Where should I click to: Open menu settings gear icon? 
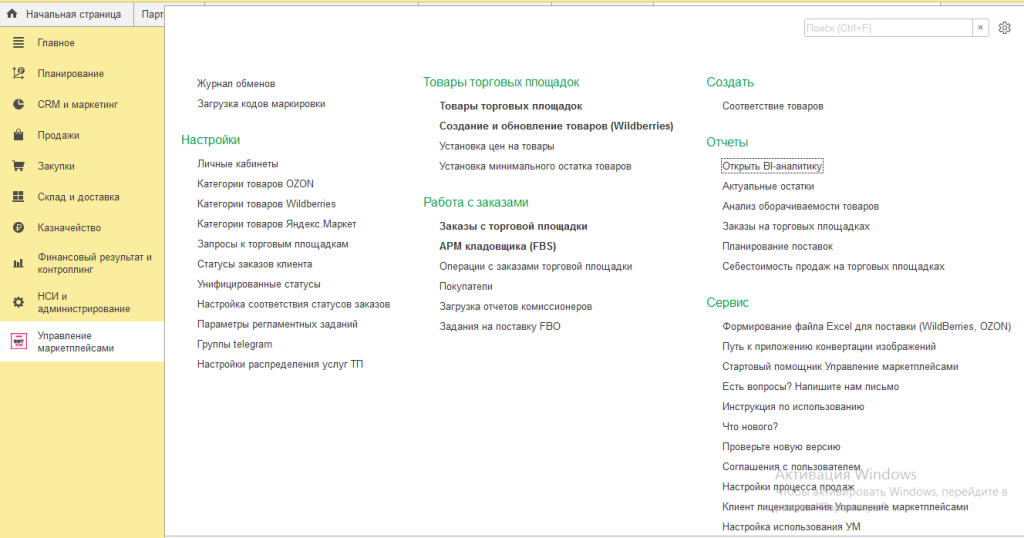tap(1004, 27)
